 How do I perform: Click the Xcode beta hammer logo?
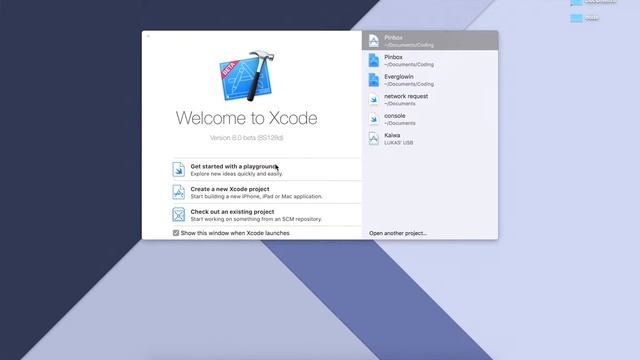(247, 76)
